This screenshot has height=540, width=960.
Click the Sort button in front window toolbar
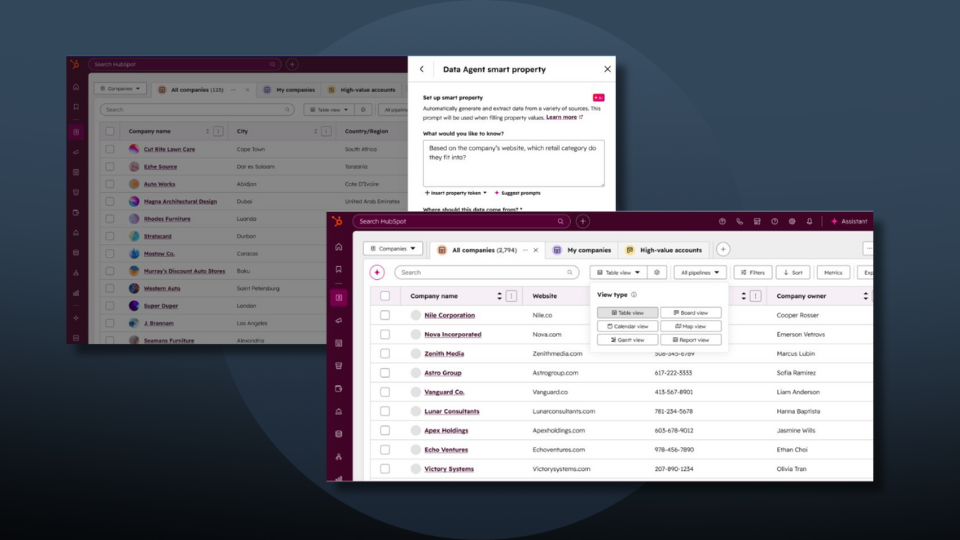(793, 272)
